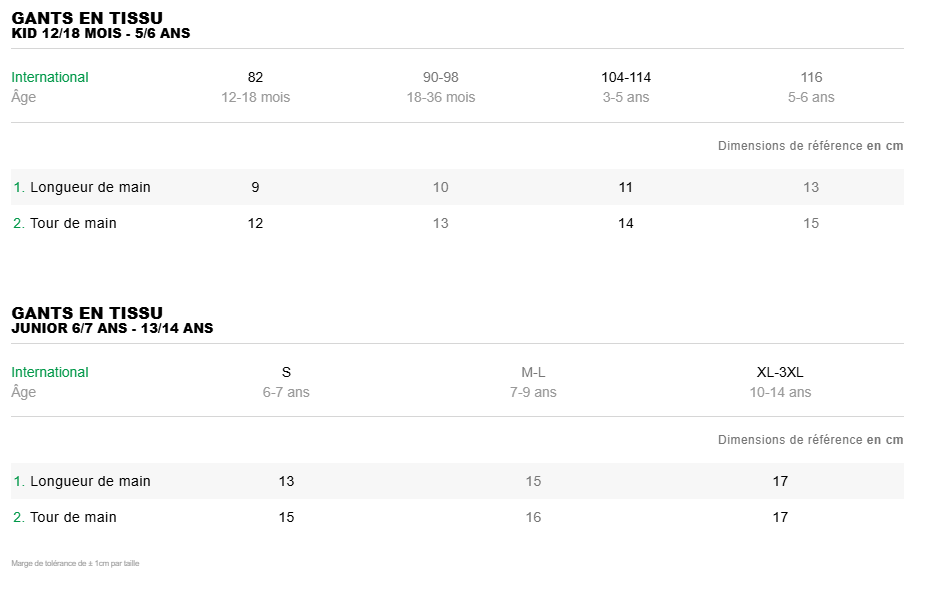Click the kid size 82 column header
This screenshot has width=934, height=596.
coord(255,77)
